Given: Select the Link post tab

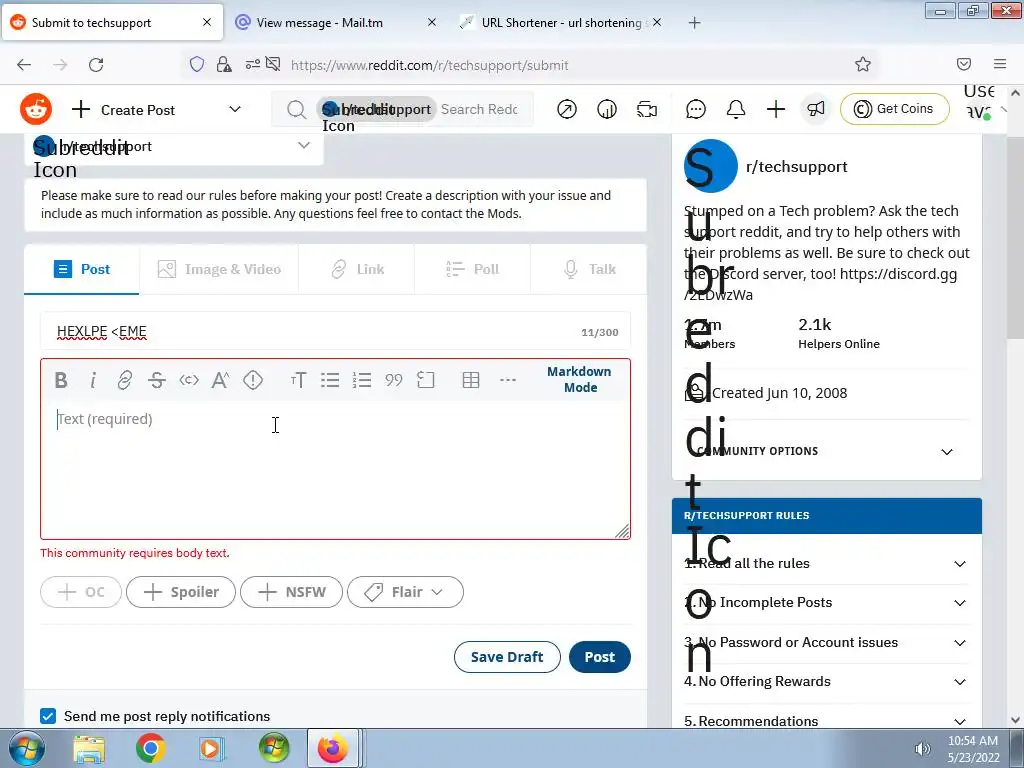Looking at the screenshot, I should [x=357, y=269].
